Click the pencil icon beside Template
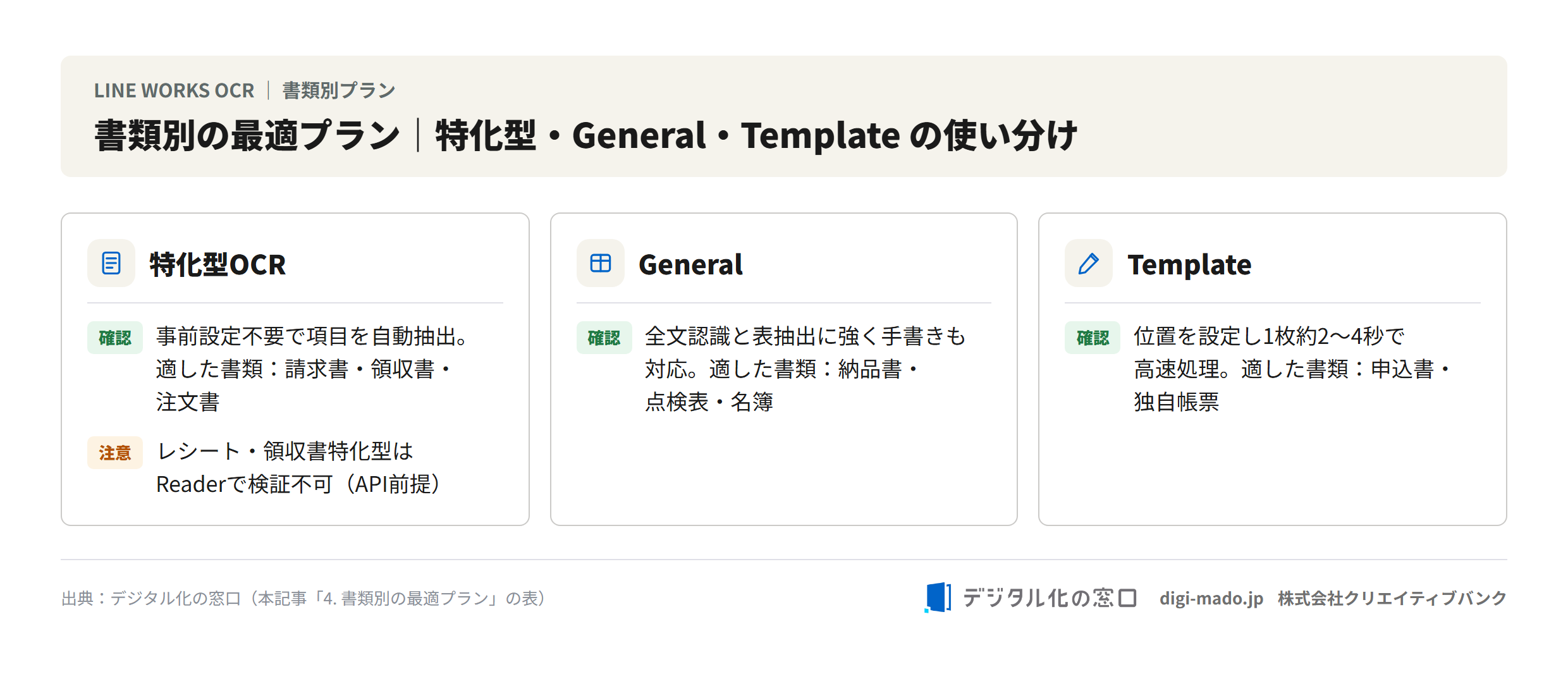Screen dimensions: 1568x674 1088,263
